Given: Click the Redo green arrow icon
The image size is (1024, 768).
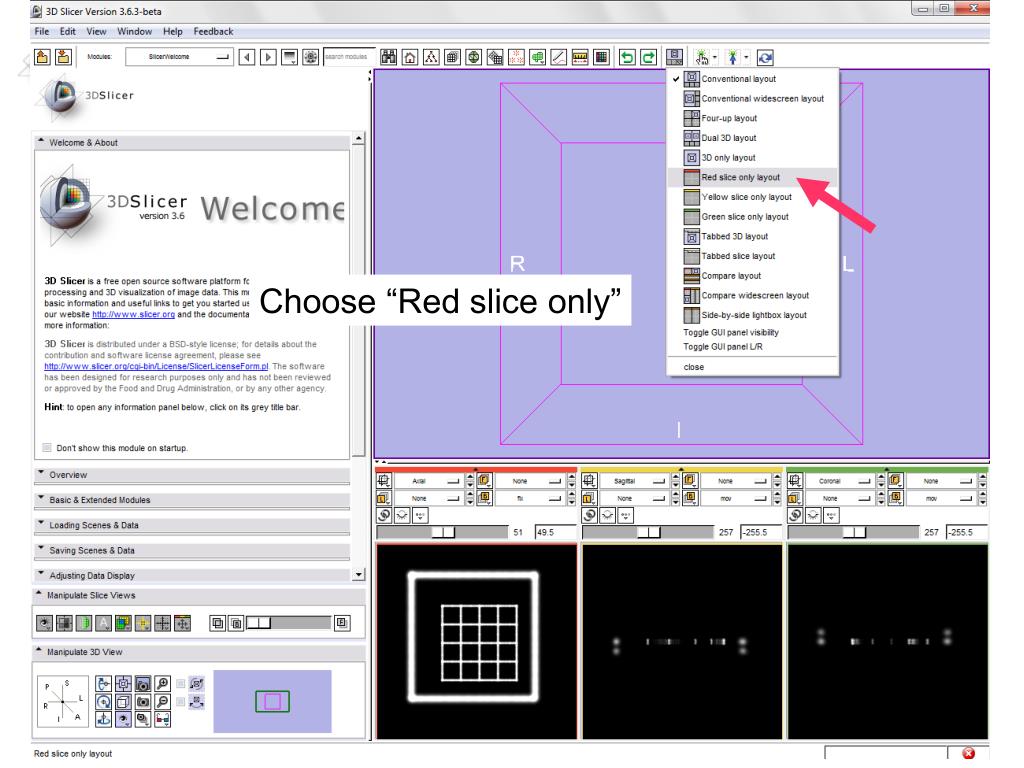Looking at the screenshot, I should [648, 57].
